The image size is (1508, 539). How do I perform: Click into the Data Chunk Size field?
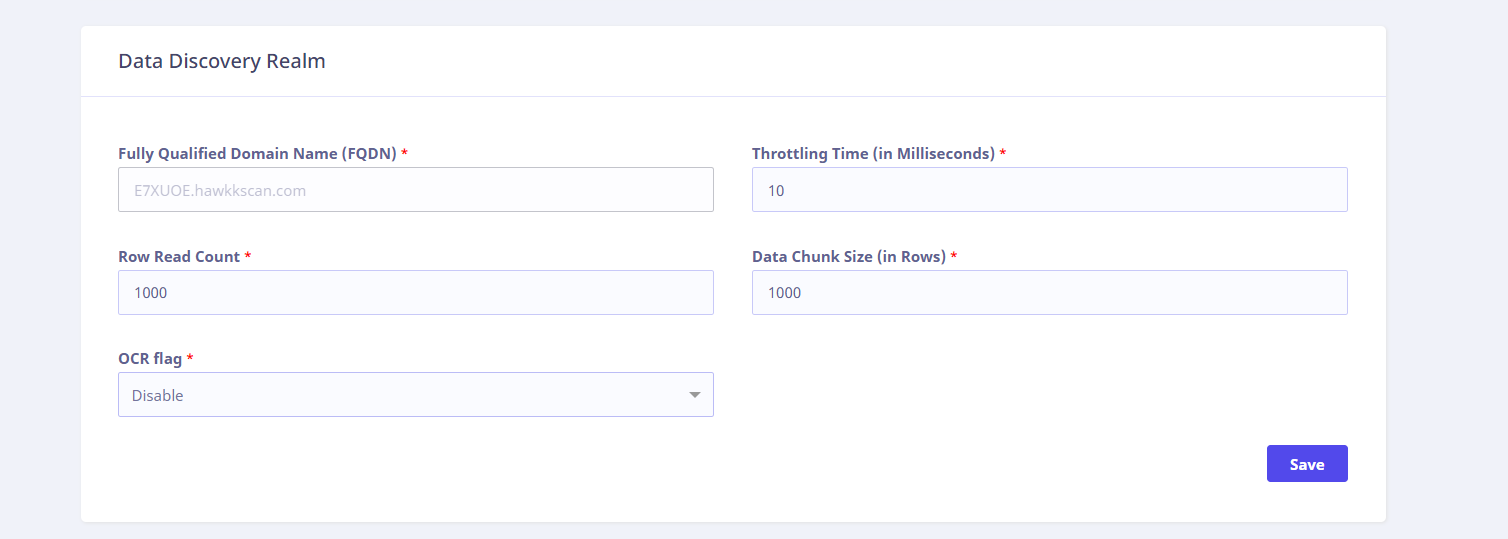coord(1049,292)
